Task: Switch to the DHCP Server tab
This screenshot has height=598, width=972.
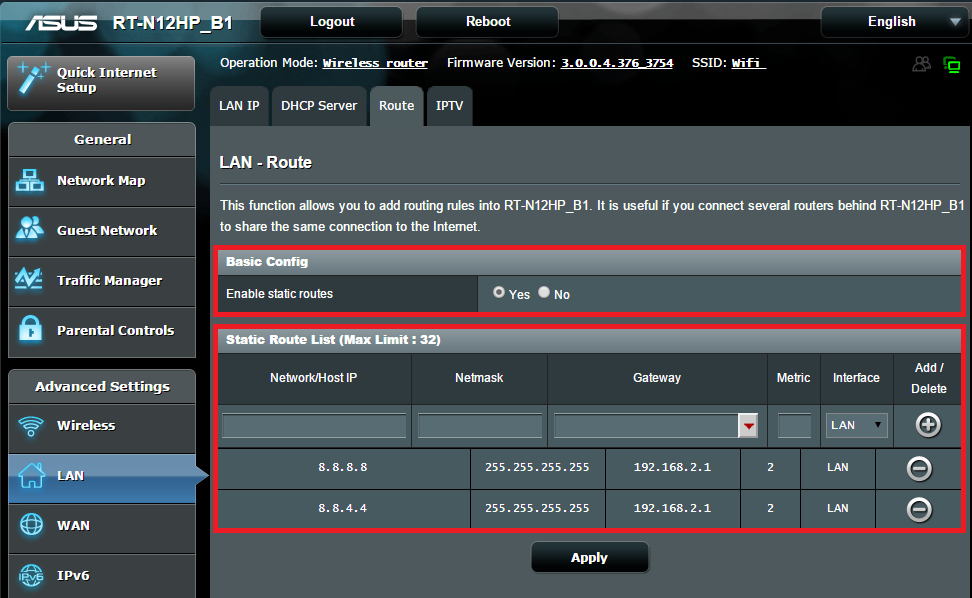Action: pyautogui.click(x=319, y=106)
